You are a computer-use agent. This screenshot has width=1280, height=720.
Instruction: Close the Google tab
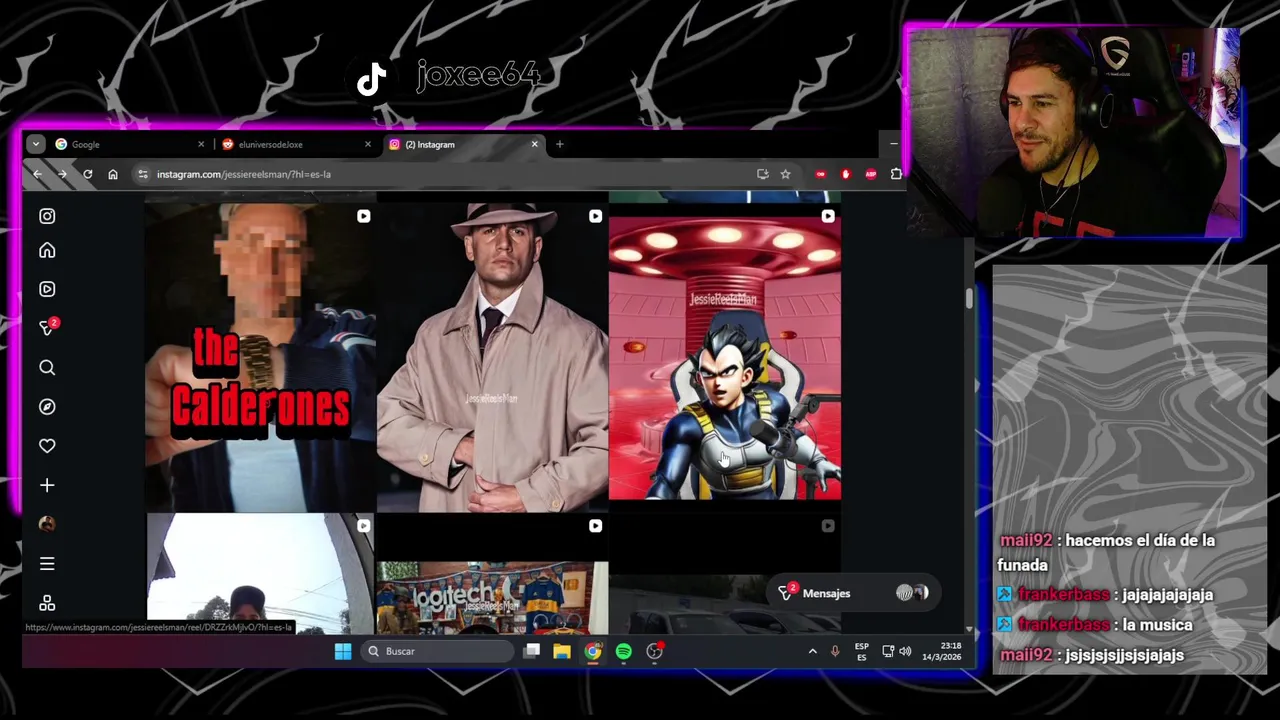pyautogui.click(x=201, y=144)
